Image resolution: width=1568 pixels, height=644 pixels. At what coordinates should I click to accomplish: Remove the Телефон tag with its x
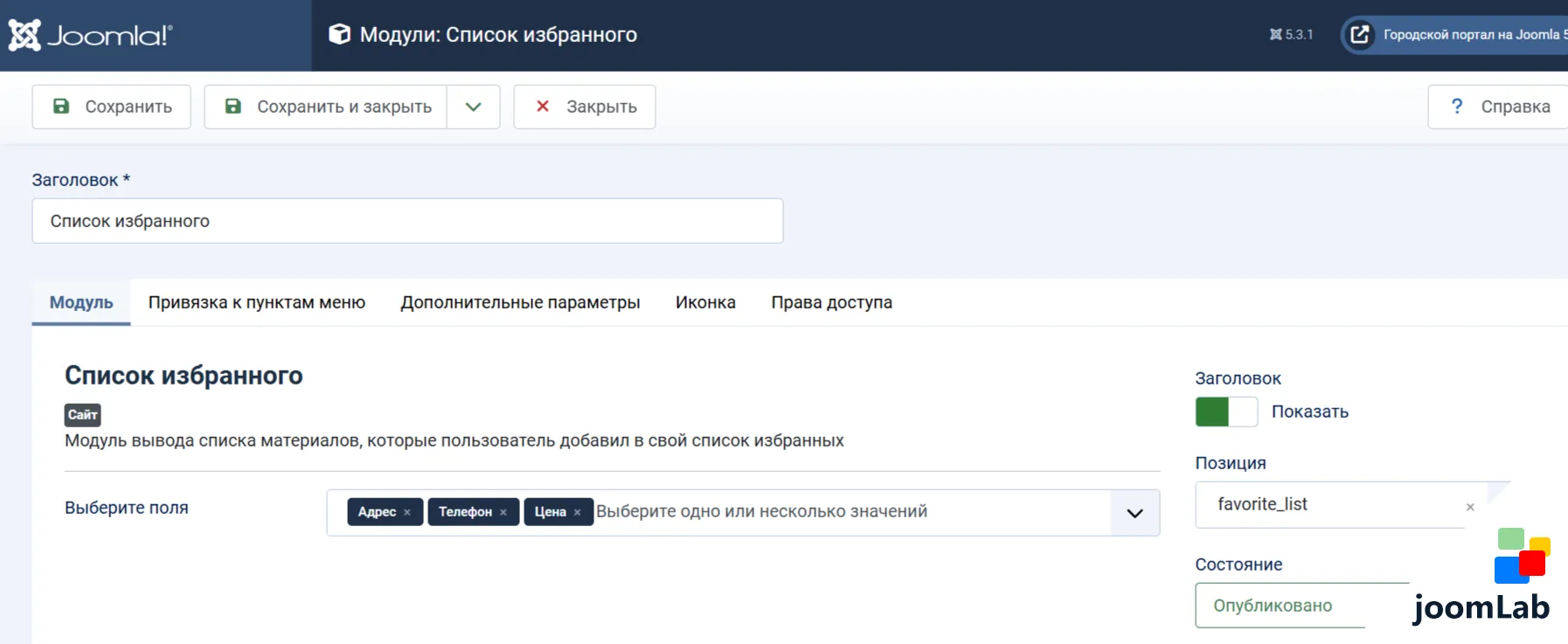[x=503, y=512]
